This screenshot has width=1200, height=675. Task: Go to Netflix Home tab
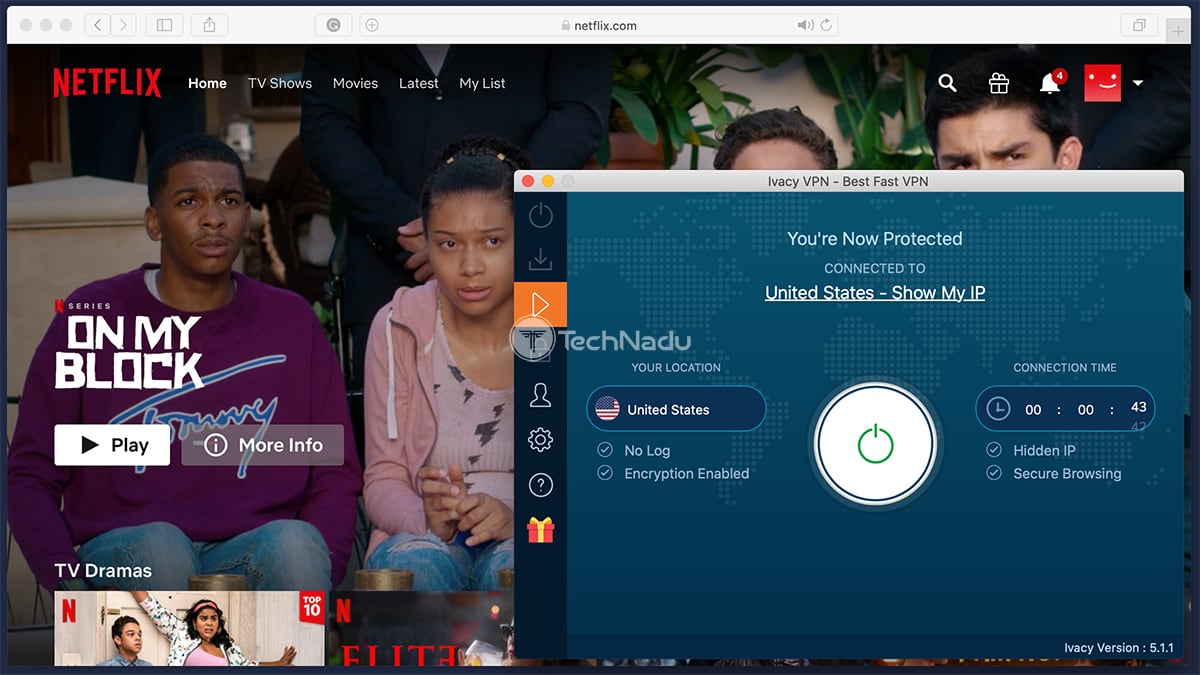tap(207, 83)
